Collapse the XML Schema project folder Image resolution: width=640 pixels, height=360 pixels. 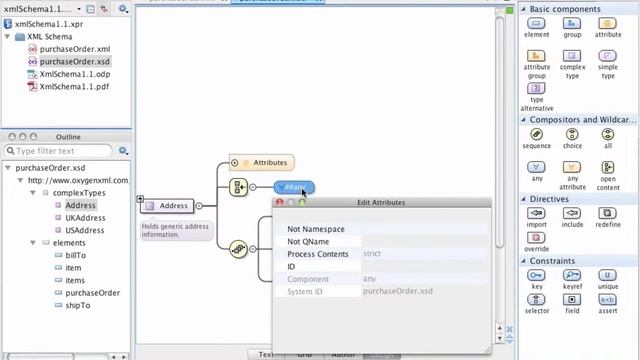click(7, 37)
